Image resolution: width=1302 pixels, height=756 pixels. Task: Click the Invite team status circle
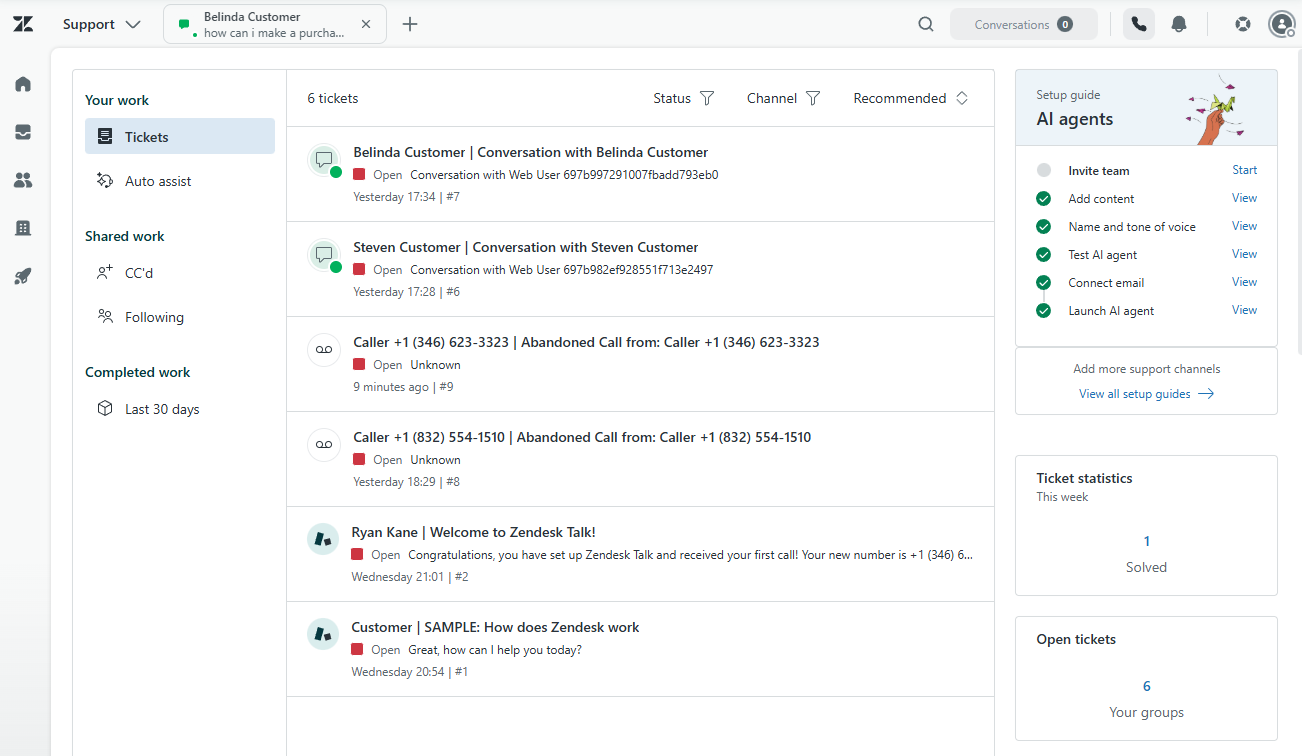pos(1043,170)
